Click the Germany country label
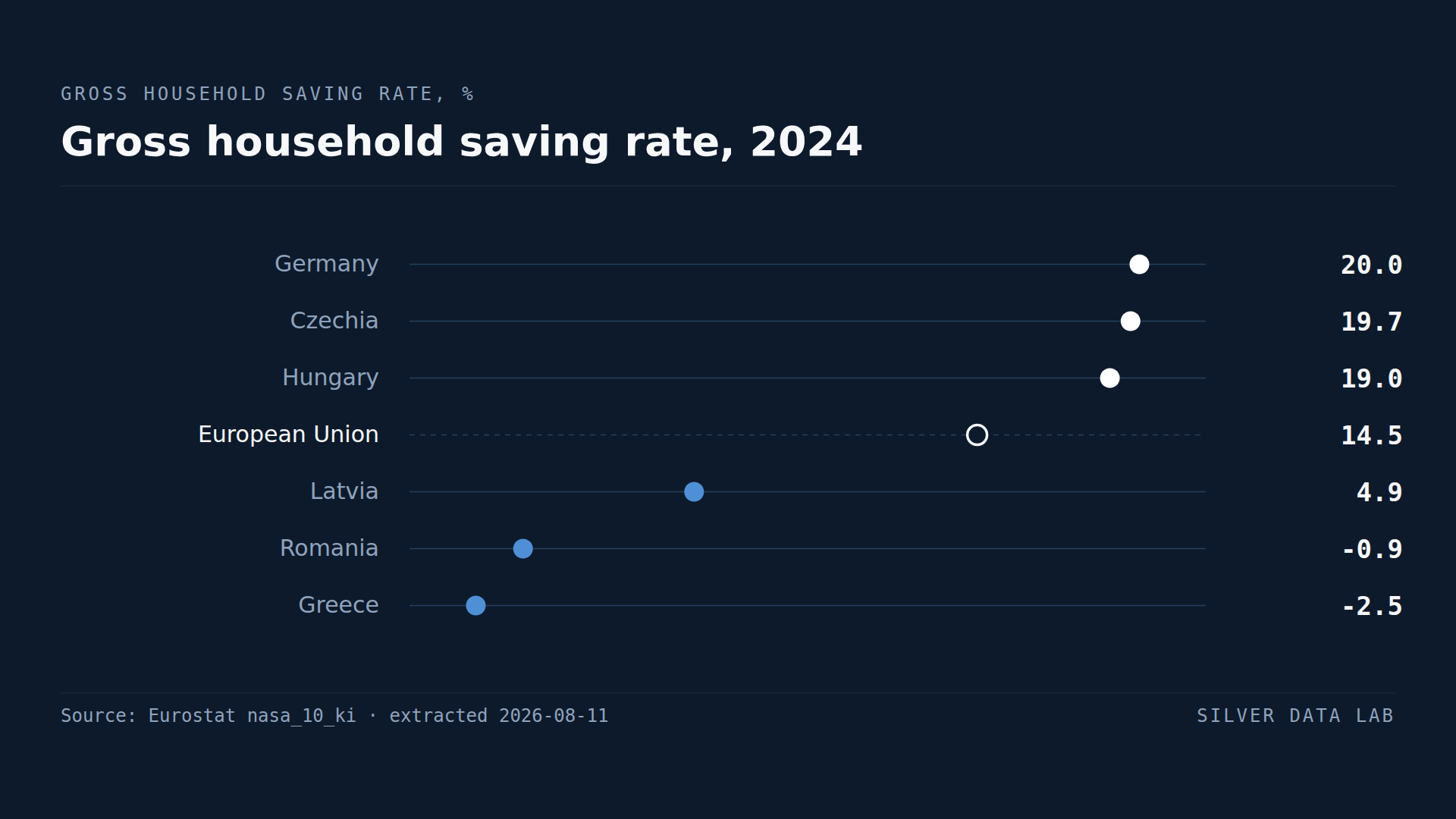1456x819 pixels. coord(326,264)
